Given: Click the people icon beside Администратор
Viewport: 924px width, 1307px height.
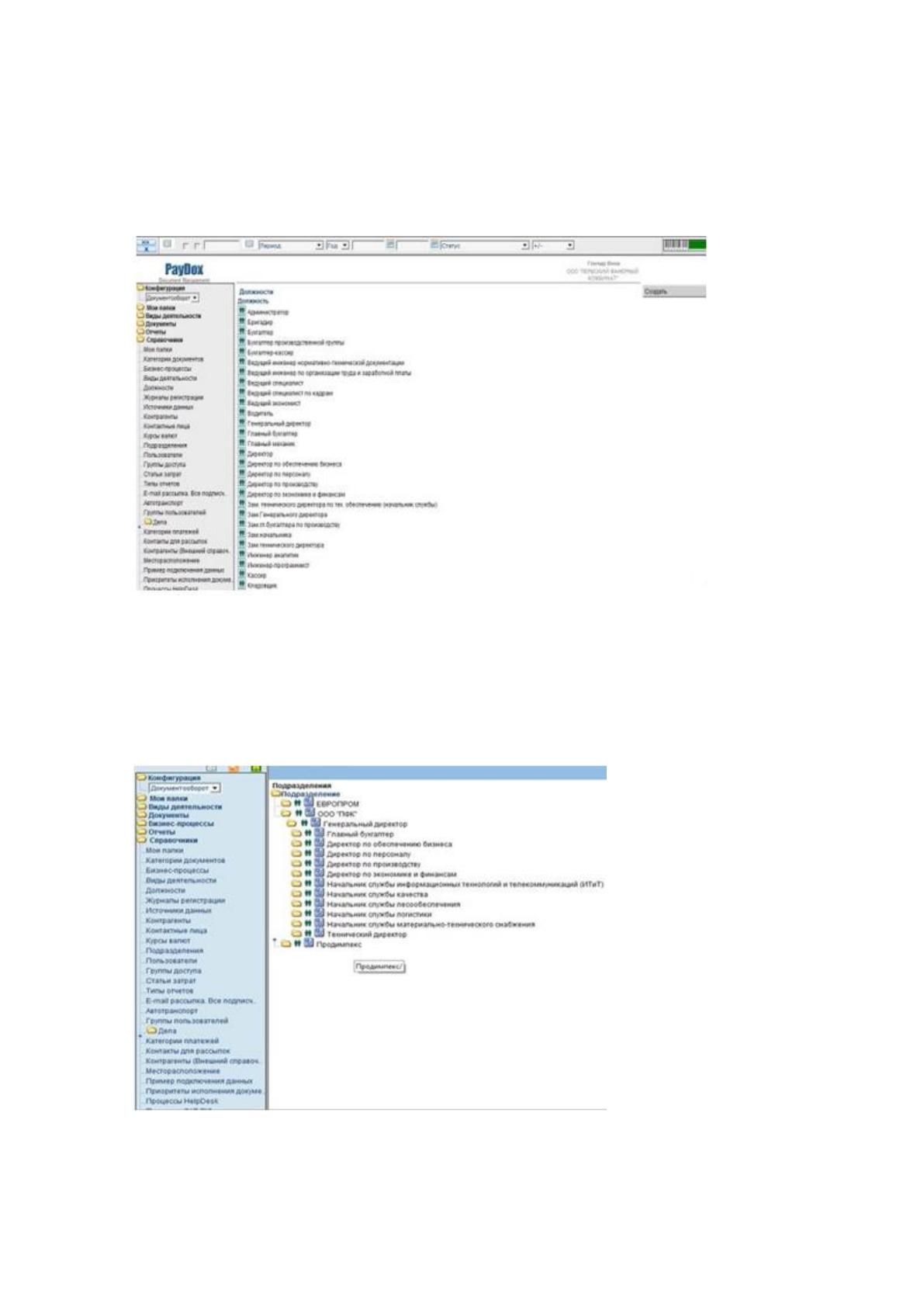Looking at the screenshot, I should pyautogui.click(x=242, y=311).
